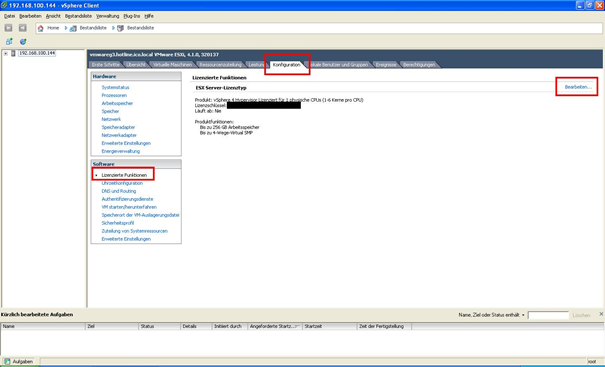Click host server icon beside 192.168.100.144
Image resolution: width=605 pixels, height=367 pixels.
[x=13, y=53]
